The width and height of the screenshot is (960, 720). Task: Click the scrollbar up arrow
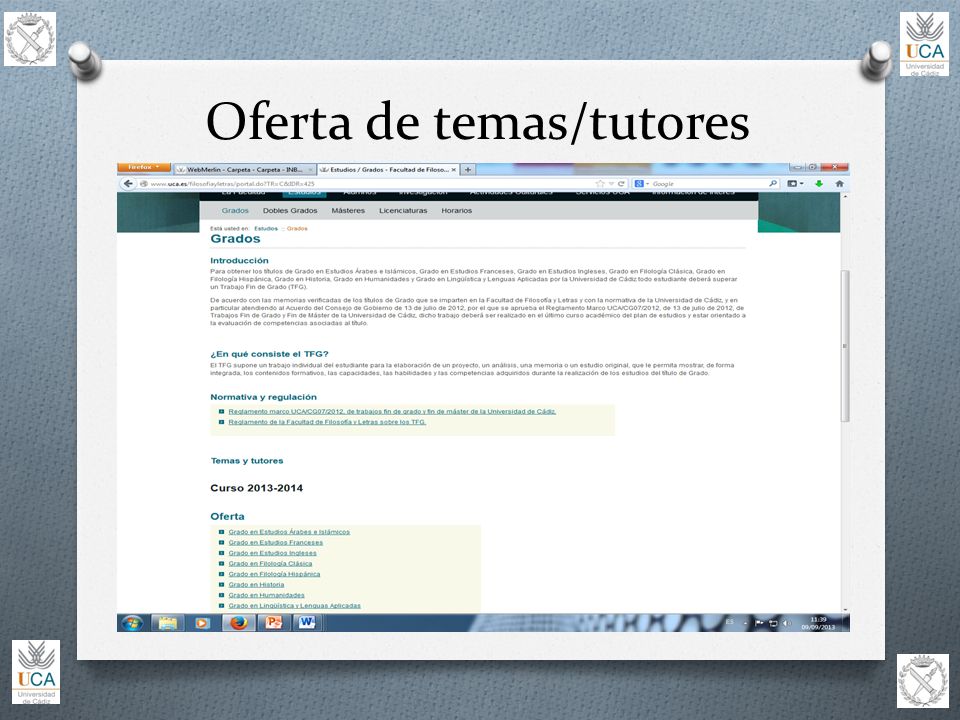[x=845, y=197]
